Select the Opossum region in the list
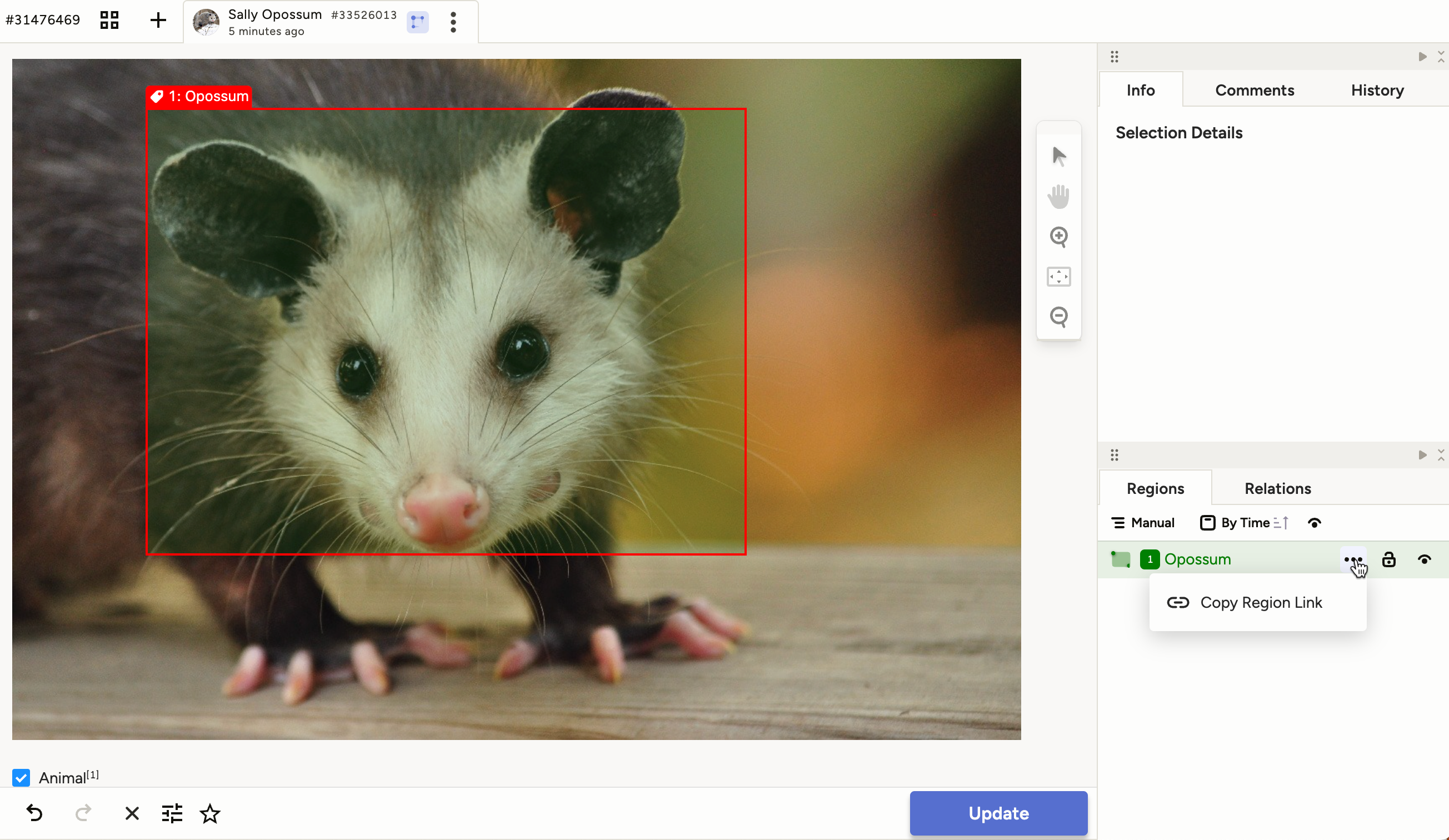 click(x=1197, y=559)
